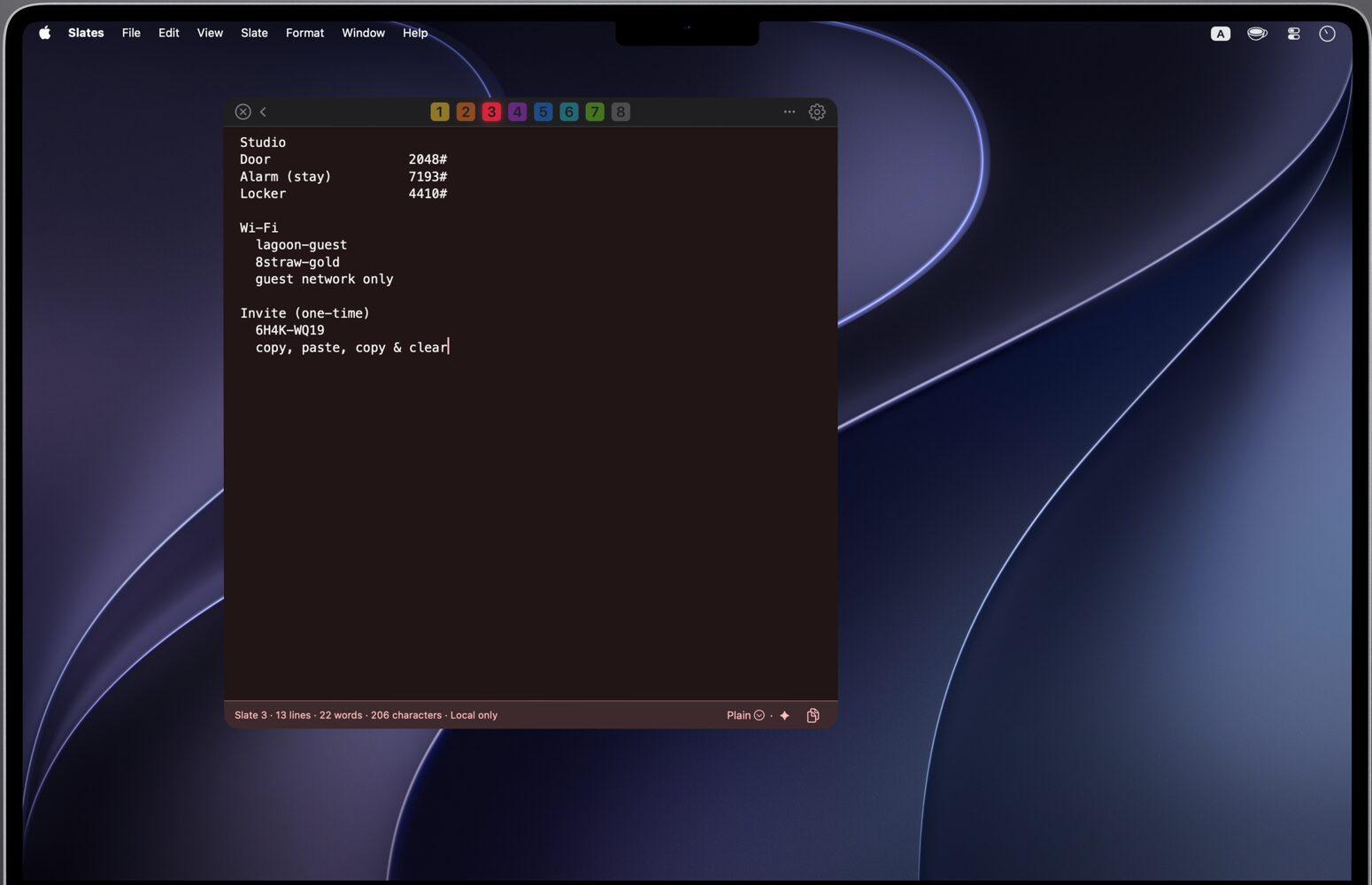Click the Locker code '4410#'
This screenshot has width=1372, height=885.
click(428, 194)
